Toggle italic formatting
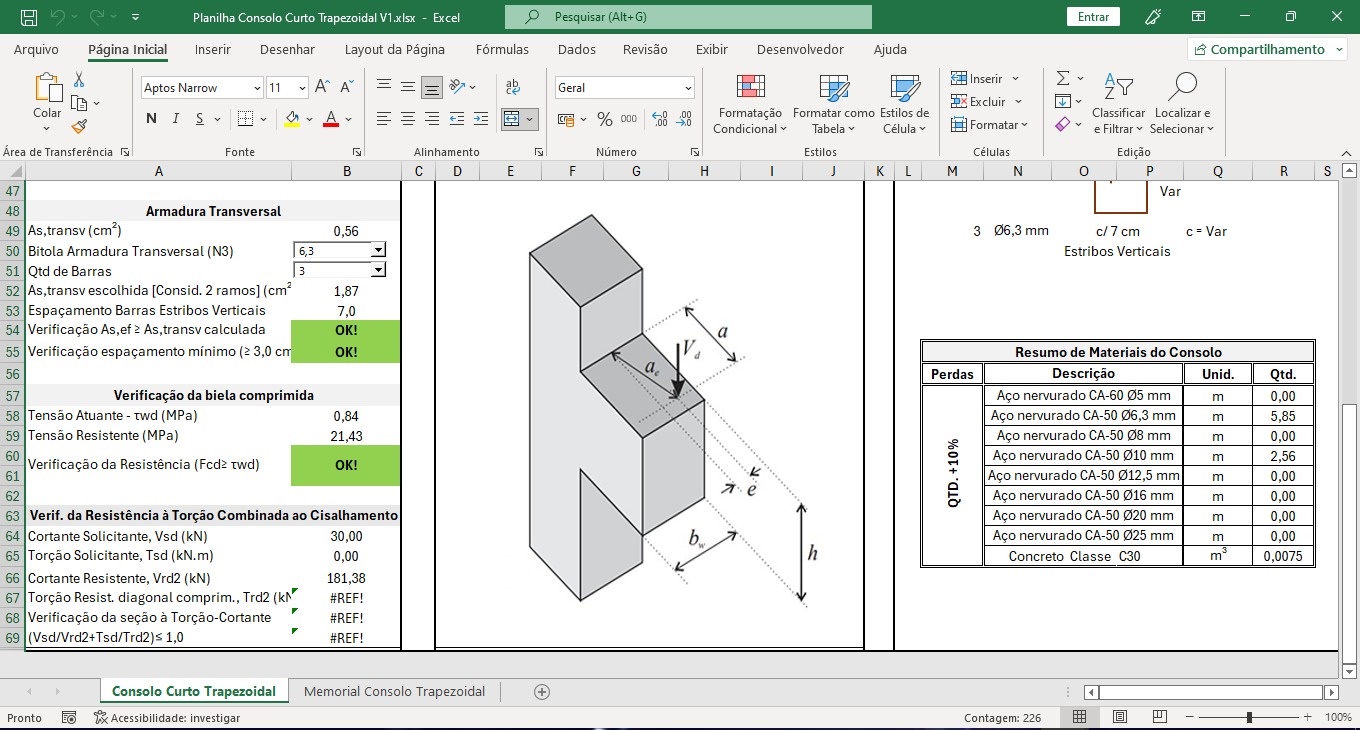The height and width of the screenshot is (730, 1360). 176,119
